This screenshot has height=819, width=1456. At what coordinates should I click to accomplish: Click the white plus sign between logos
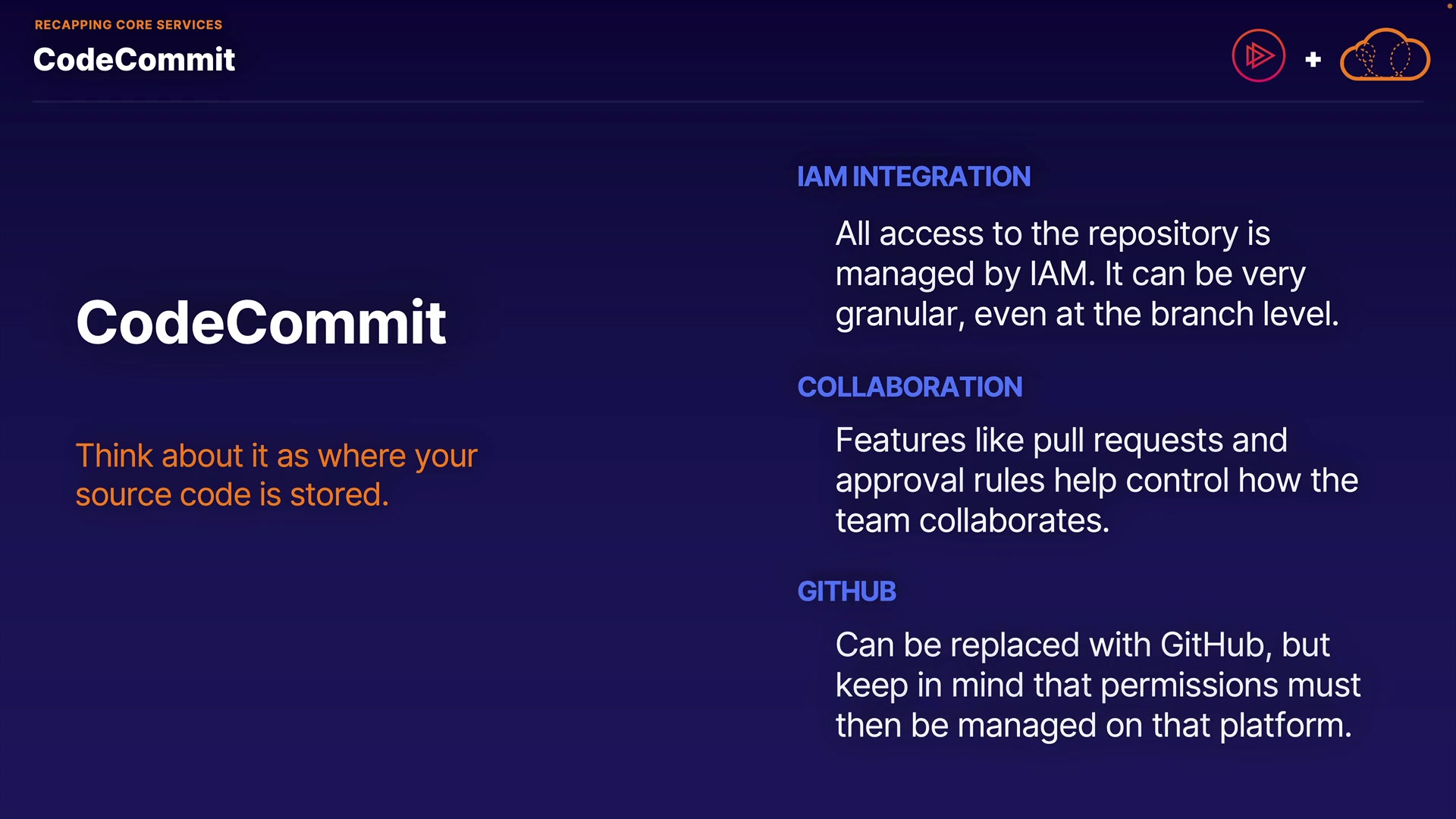[x=1313, y=59]
